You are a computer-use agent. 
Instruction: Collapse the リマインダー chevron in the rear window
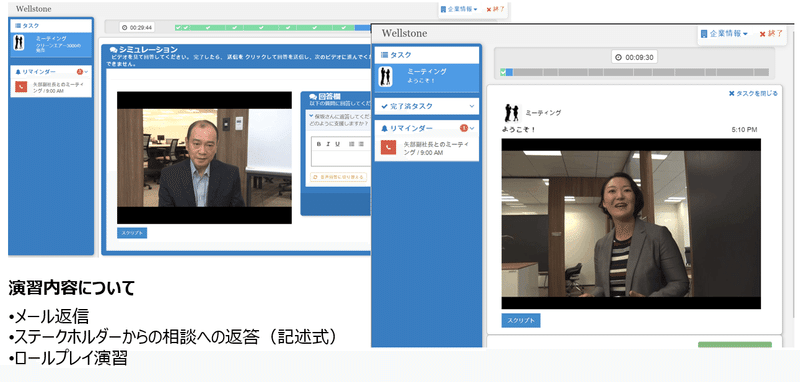point(86,72)
